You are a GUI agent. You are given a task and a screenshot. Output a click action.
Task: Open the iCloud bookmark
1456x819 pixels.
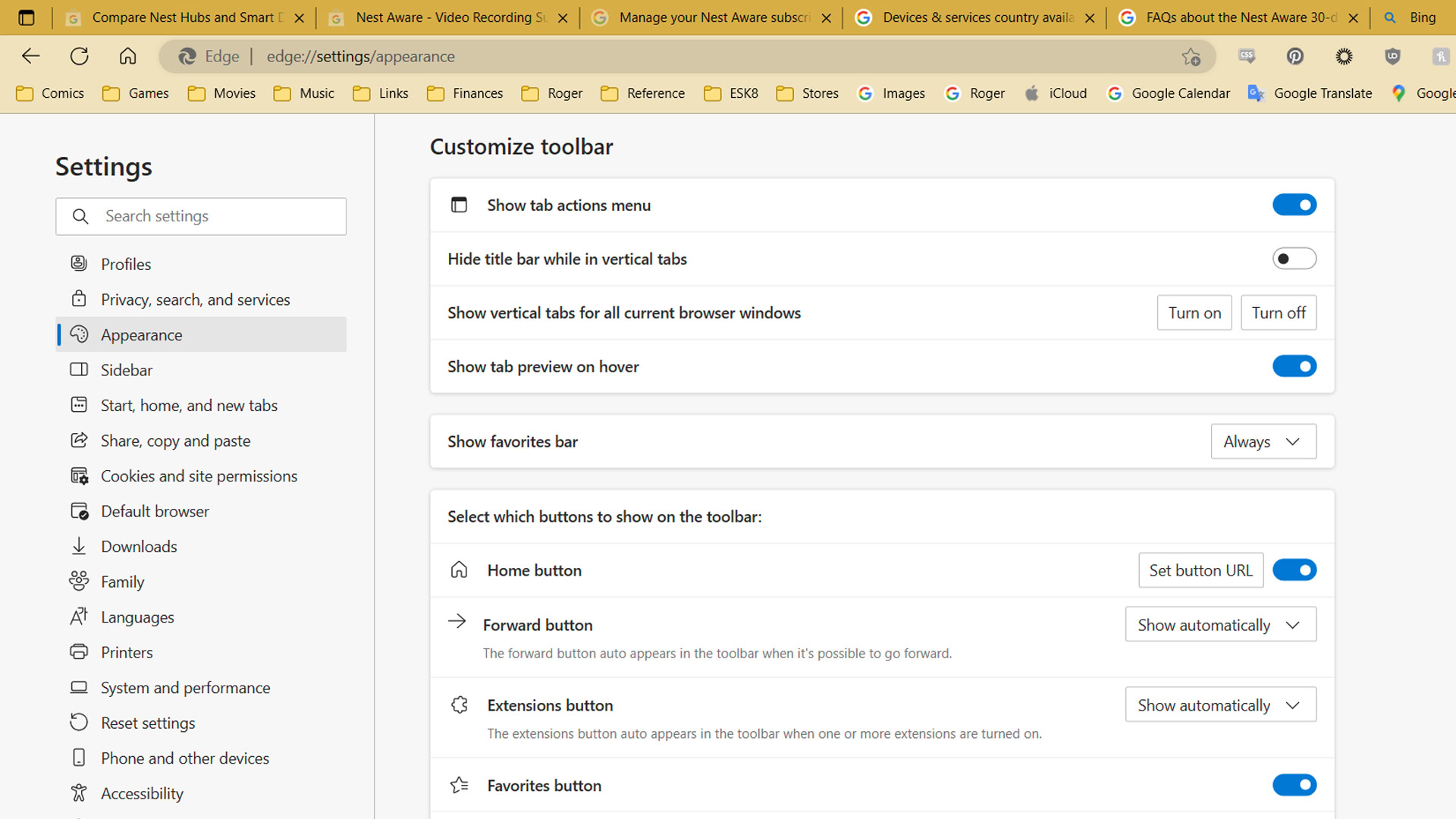click(1056, 93)
